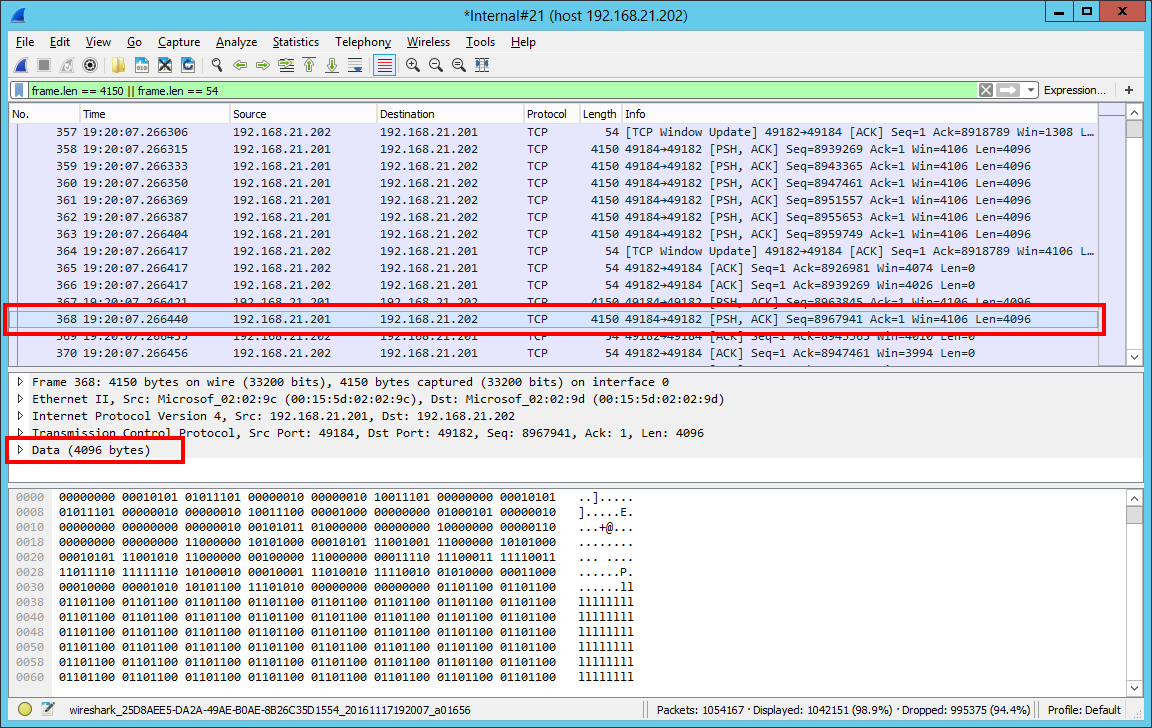Add a filter button with plus
Image resolution: width=1152 pixels, height=728 pixels.
[x=1129, y=90]
